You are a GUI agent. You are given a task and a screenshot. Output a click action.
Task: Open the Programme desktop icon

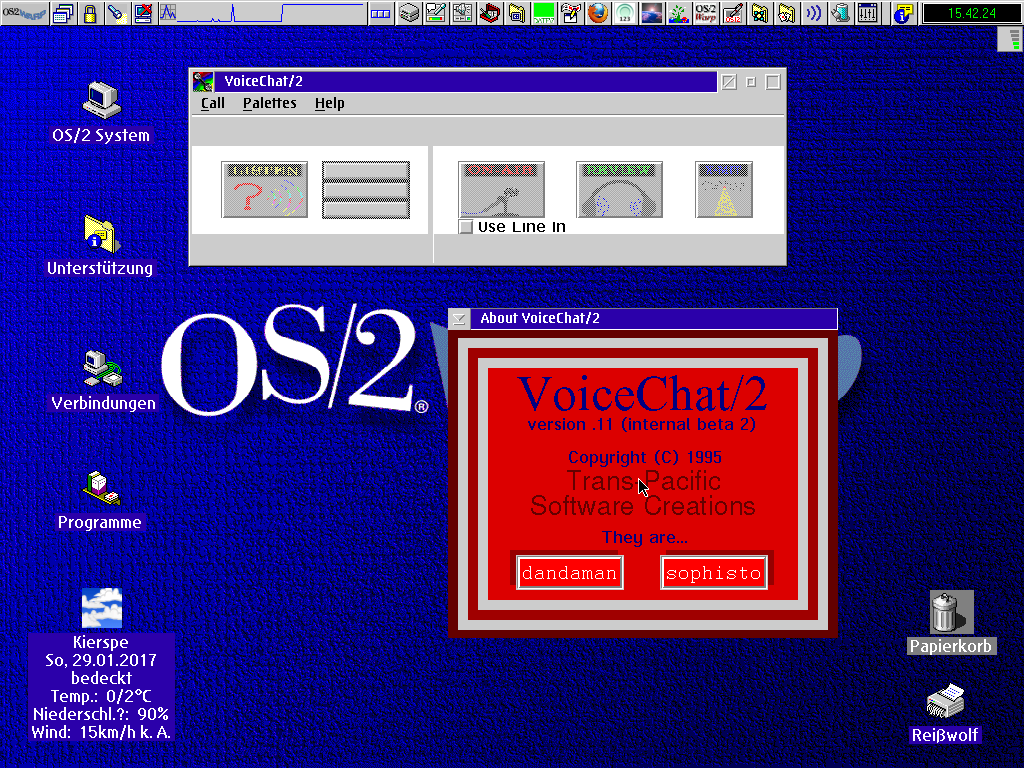pos(101,488)
